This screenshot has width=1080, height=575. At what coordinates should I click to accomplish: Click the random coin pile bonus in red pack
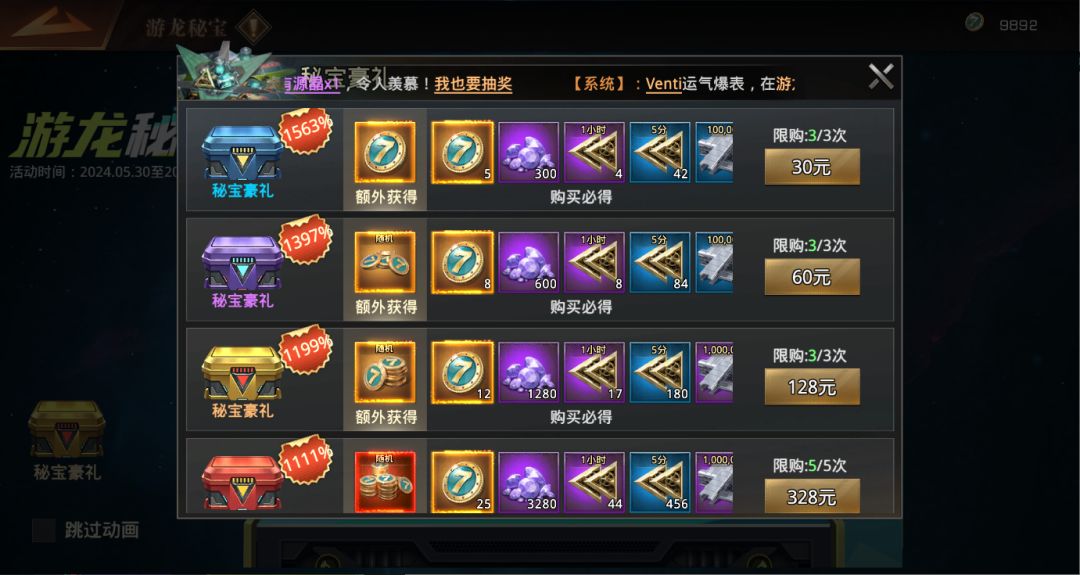385,482
